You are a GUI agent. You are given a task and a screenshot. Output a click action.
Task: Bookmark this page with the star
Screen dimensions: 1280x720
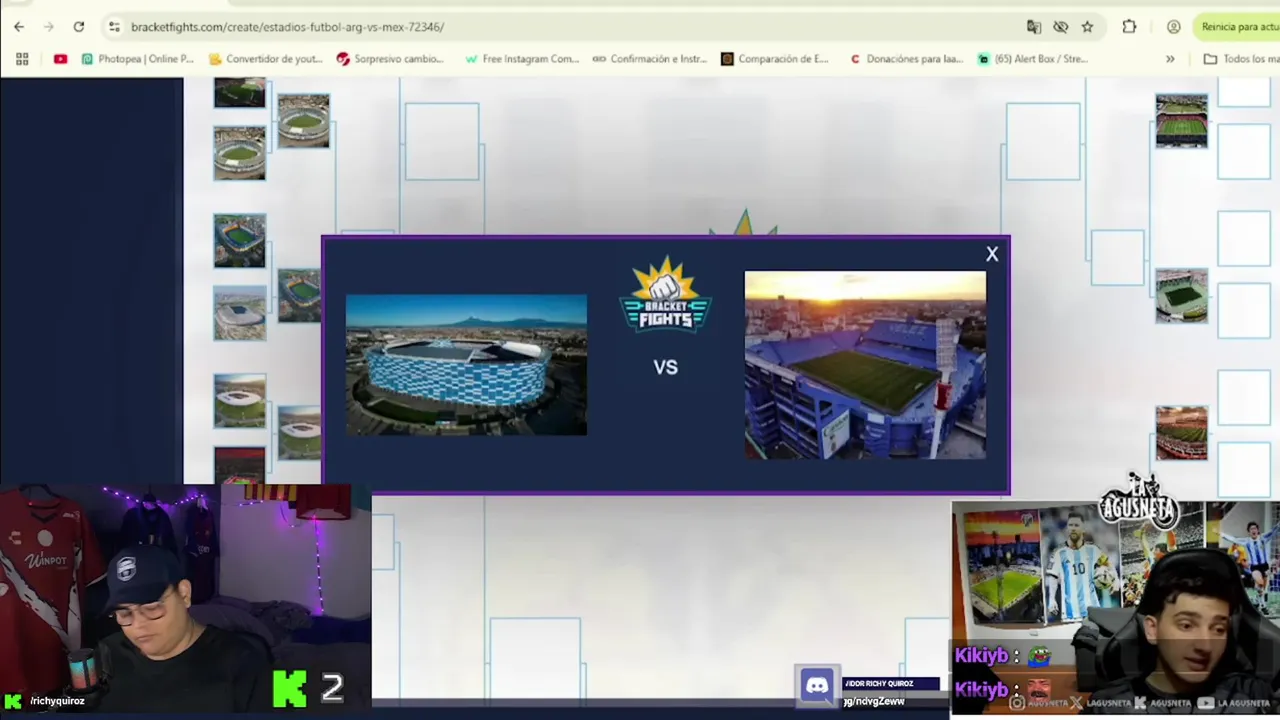[x=1087, y=27]
